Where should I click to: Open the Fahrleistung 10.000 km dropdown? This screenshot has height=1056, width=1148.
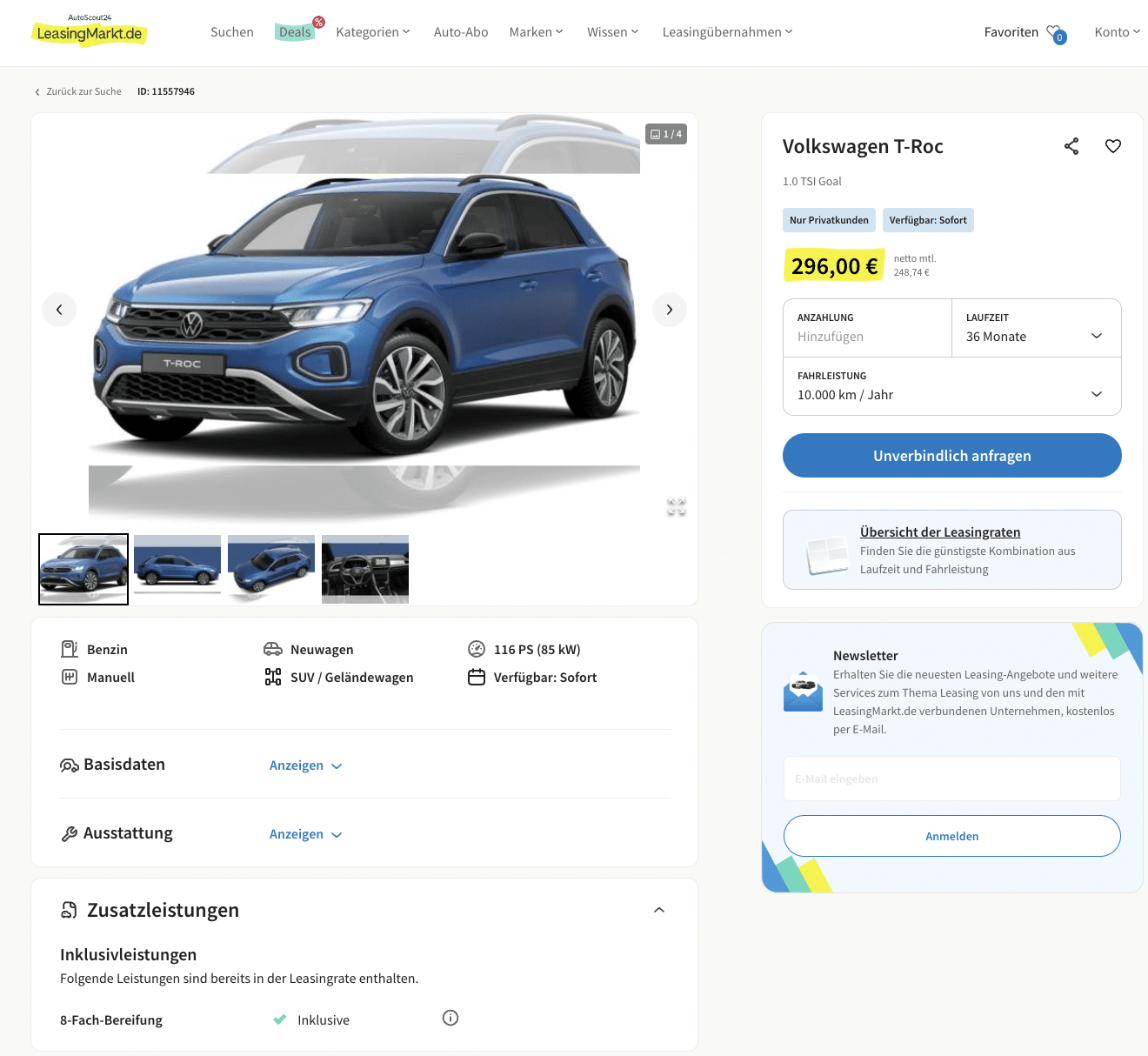pyautogui.click(x=952, y=386)
